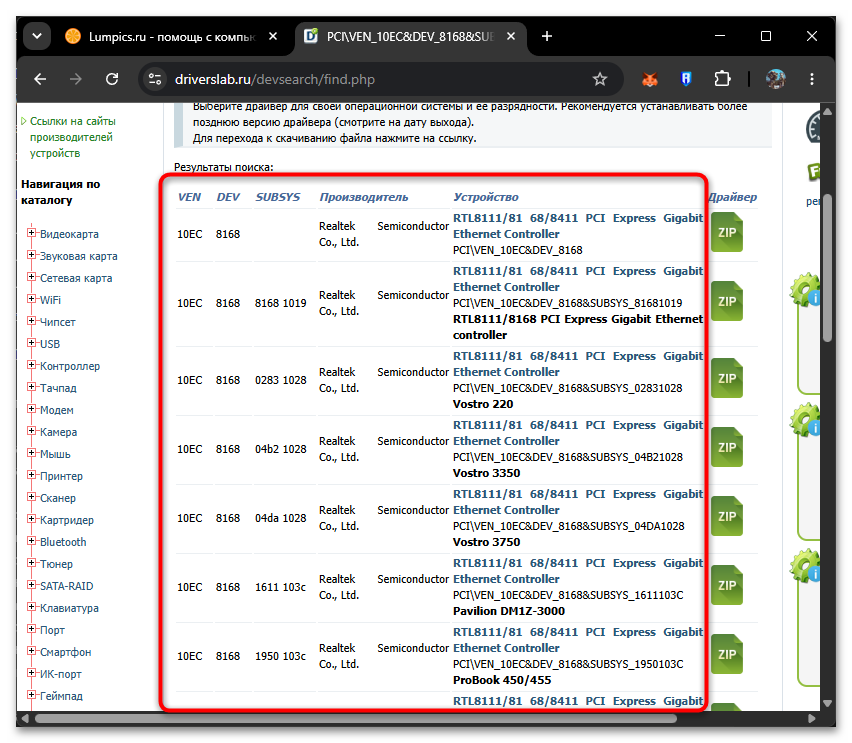
Task: Open the browser extensions puzzle menu
Action: coord(722,79)
